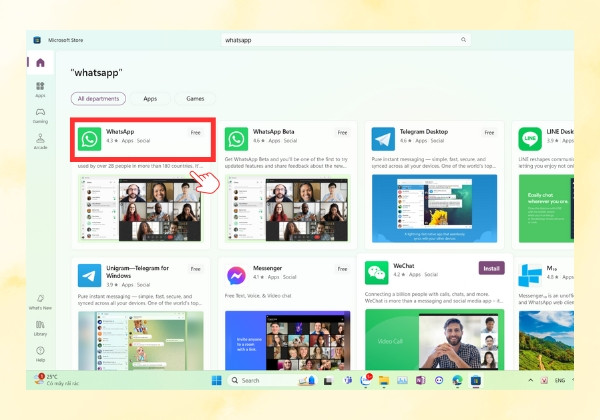Viewport: 600px width, 420px height.
Task: Click the Microsoft Store logo in title bar
Action: coord(37,40)
